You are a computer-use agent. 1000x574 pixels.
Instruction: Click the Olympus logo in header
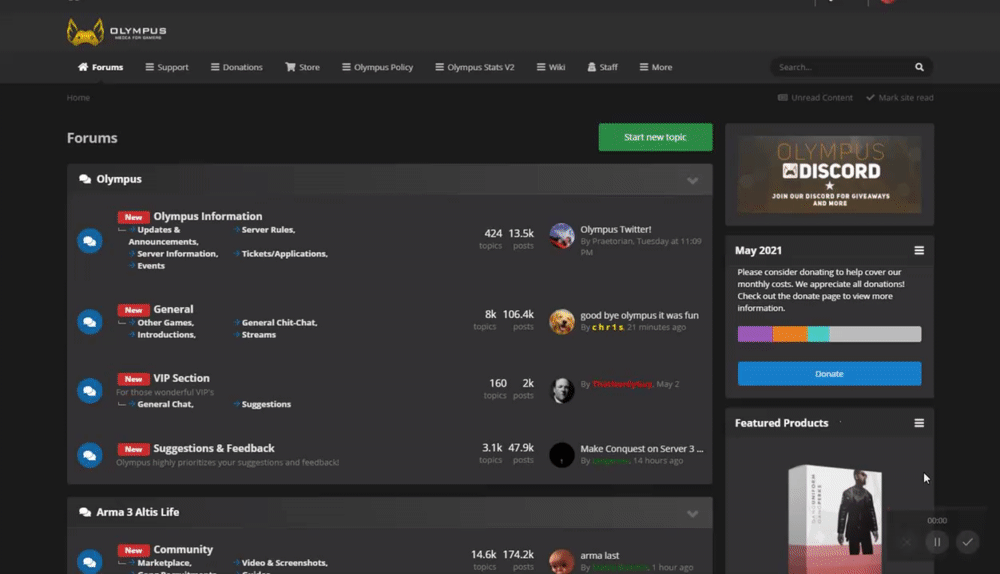click(x=117, y=32)
